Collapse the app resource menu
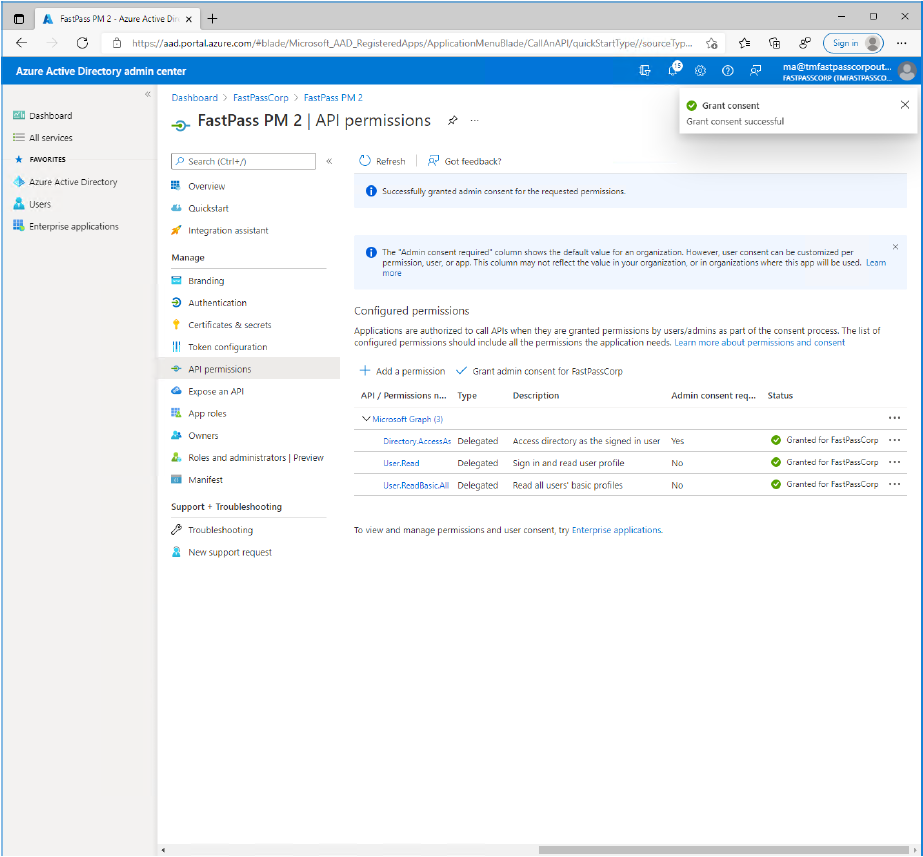Image resolution: width=923 pixels, height=857 pixels. (x=329, y=161)
